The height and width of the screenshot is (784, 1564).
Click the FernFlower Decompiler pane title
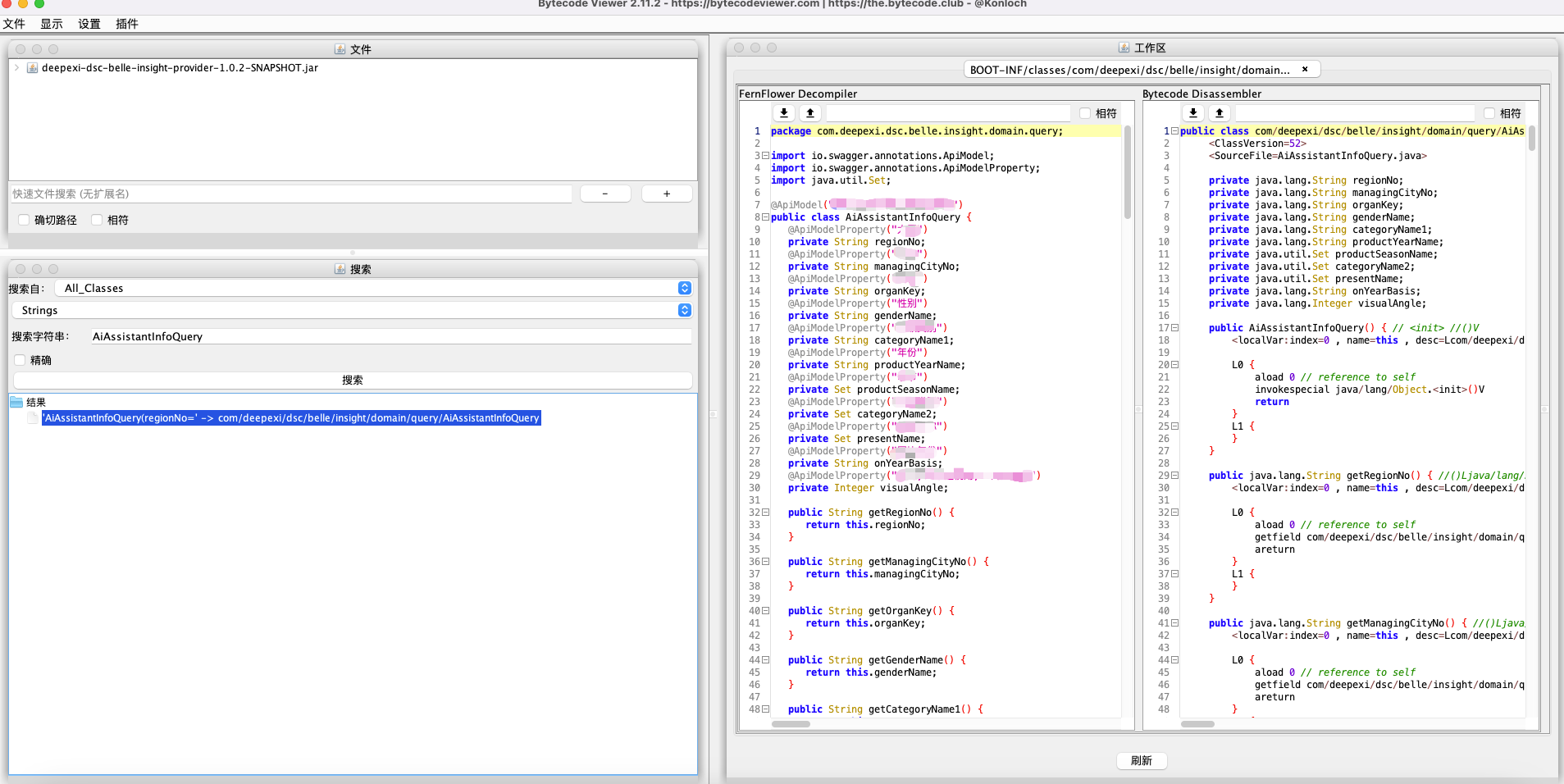point(798,94)
